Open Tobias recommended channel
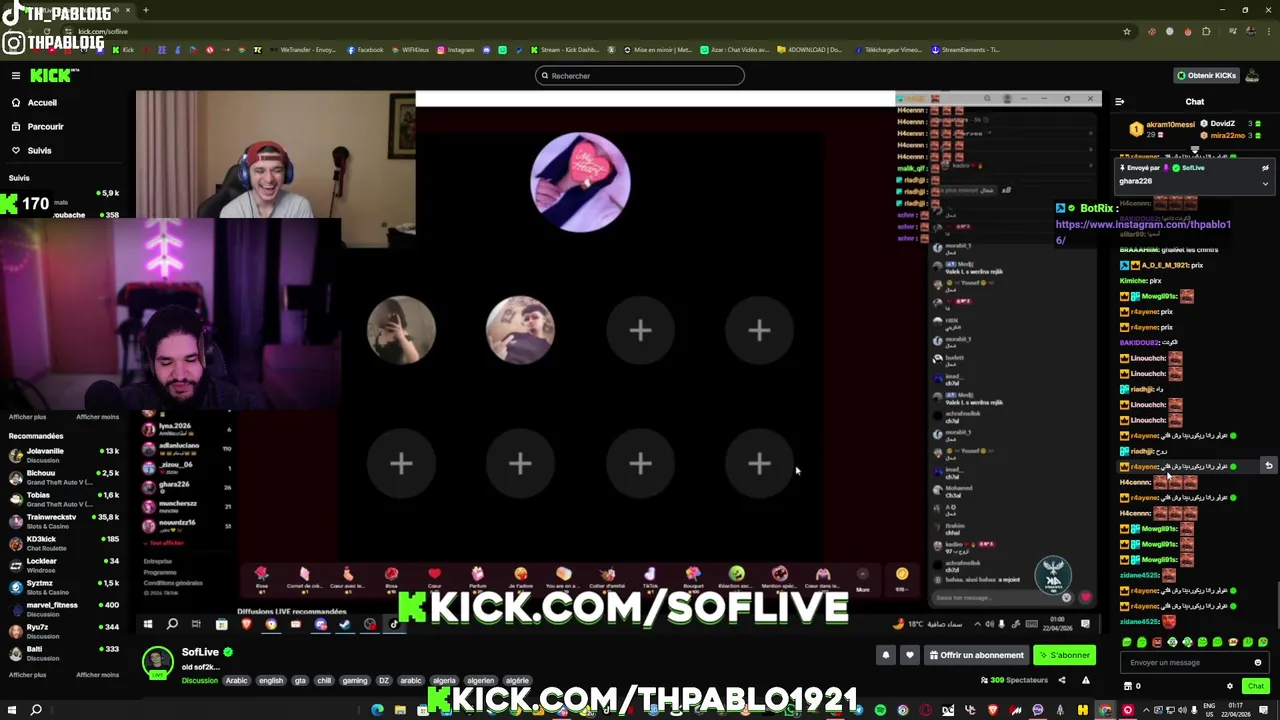Viewport: 1280px width, 720px height. point(63,499)
